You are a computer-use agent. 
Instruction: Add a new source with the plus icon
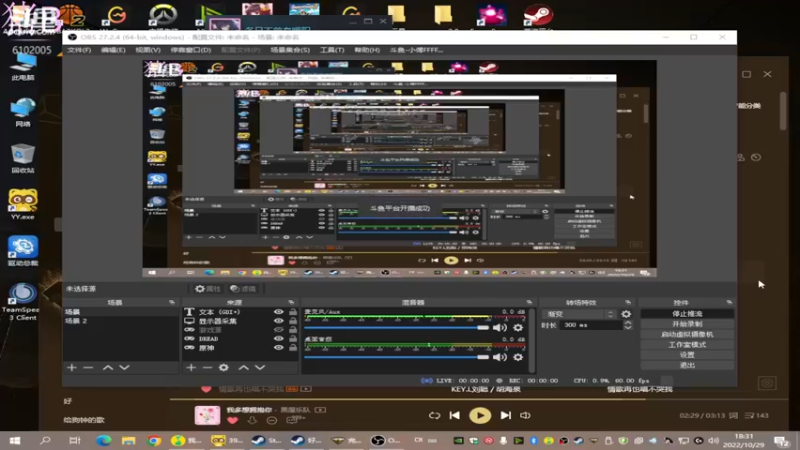pos(191,367)
